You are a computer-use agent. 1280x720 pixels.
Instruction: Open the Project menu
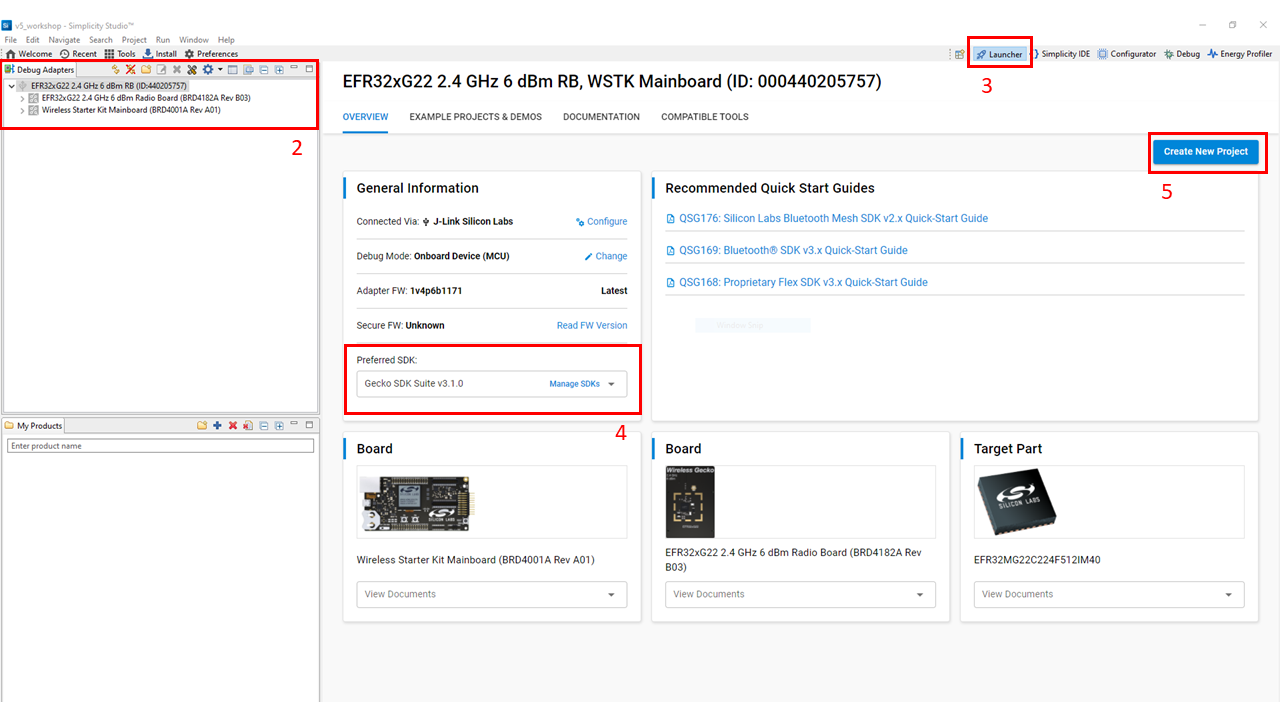(134, 40)
